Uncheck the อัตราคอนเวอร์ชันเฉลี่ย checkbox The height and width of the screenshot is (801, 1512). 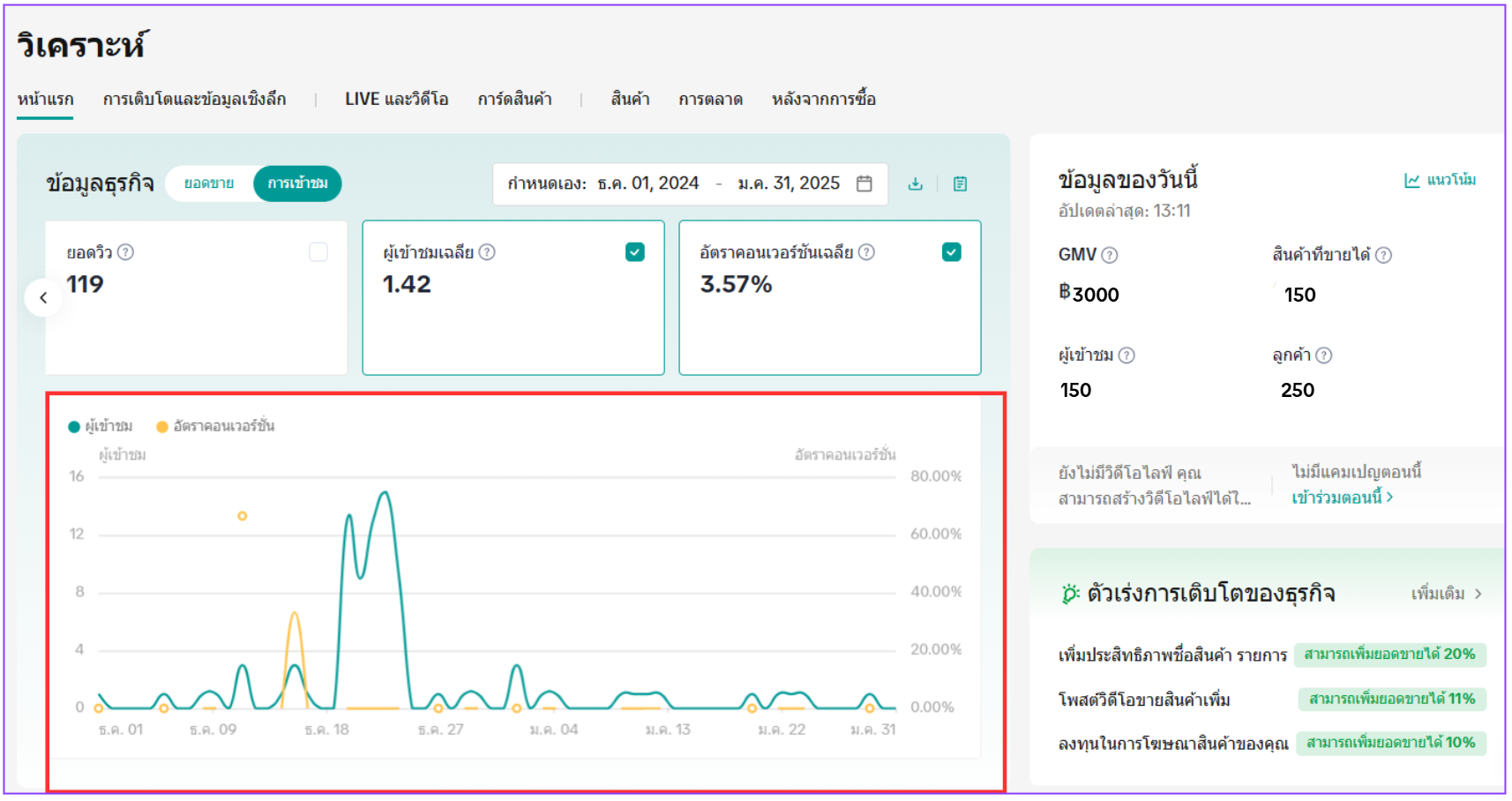(x=951, y=252)
